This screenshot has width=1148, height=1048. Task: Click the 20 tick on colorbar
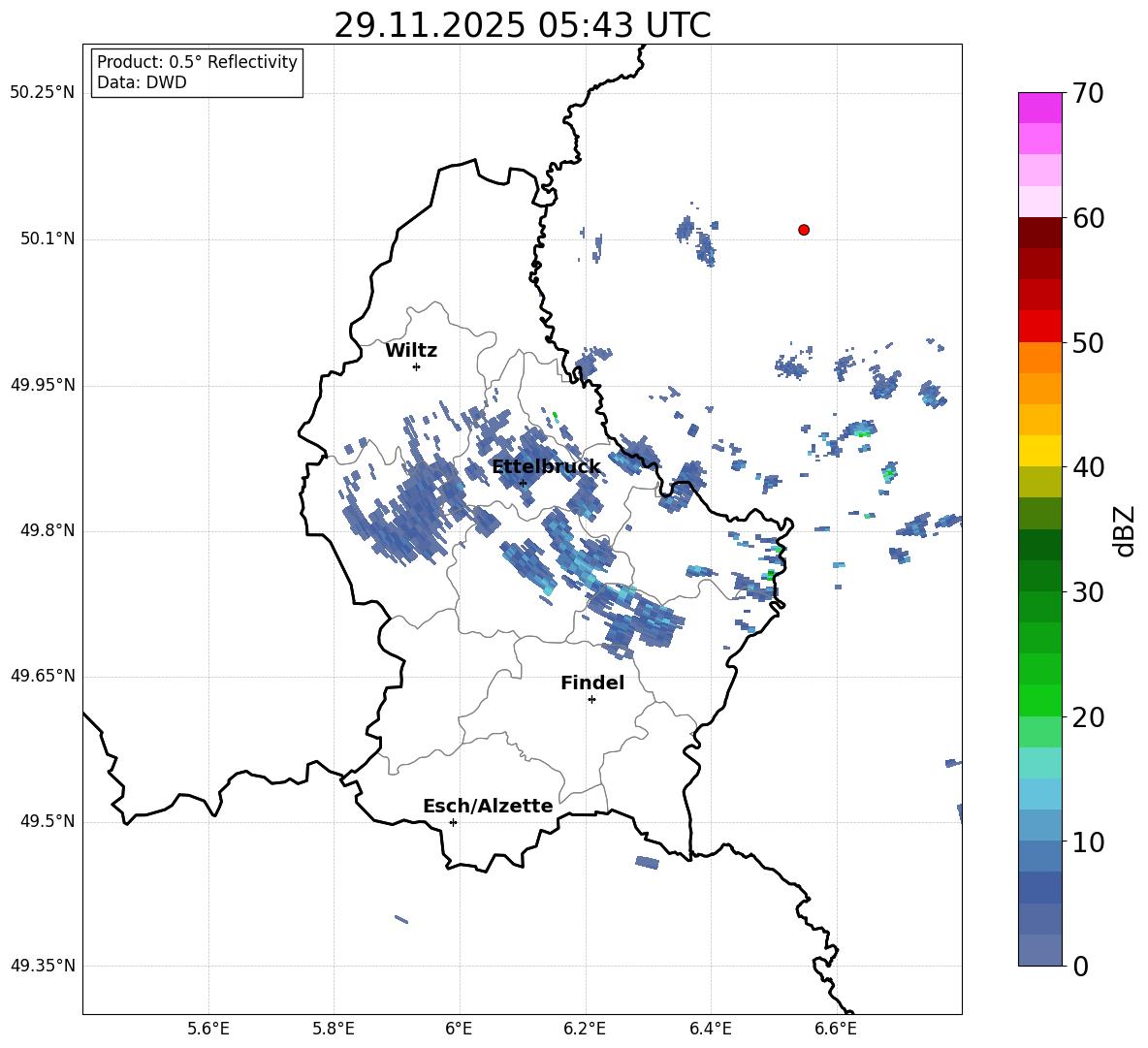pos(1088,717)
